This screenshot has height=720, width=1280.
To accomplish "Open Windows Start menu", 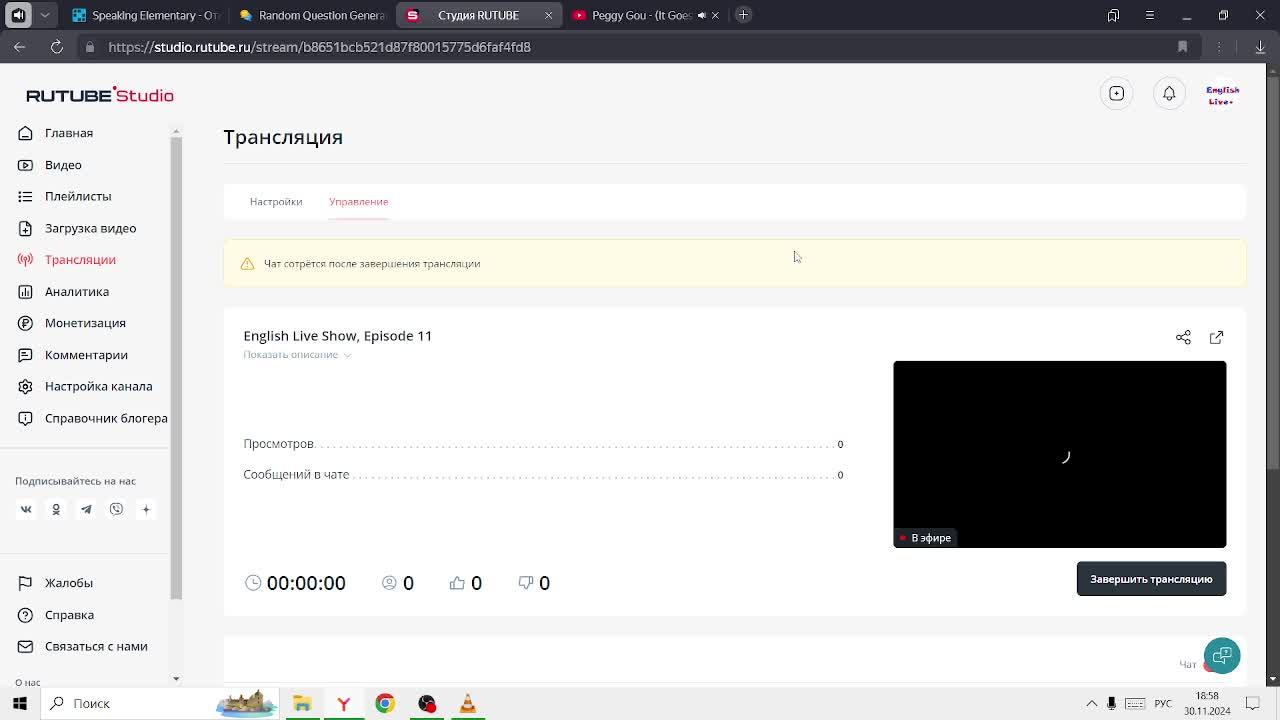I will click(20, 703).
